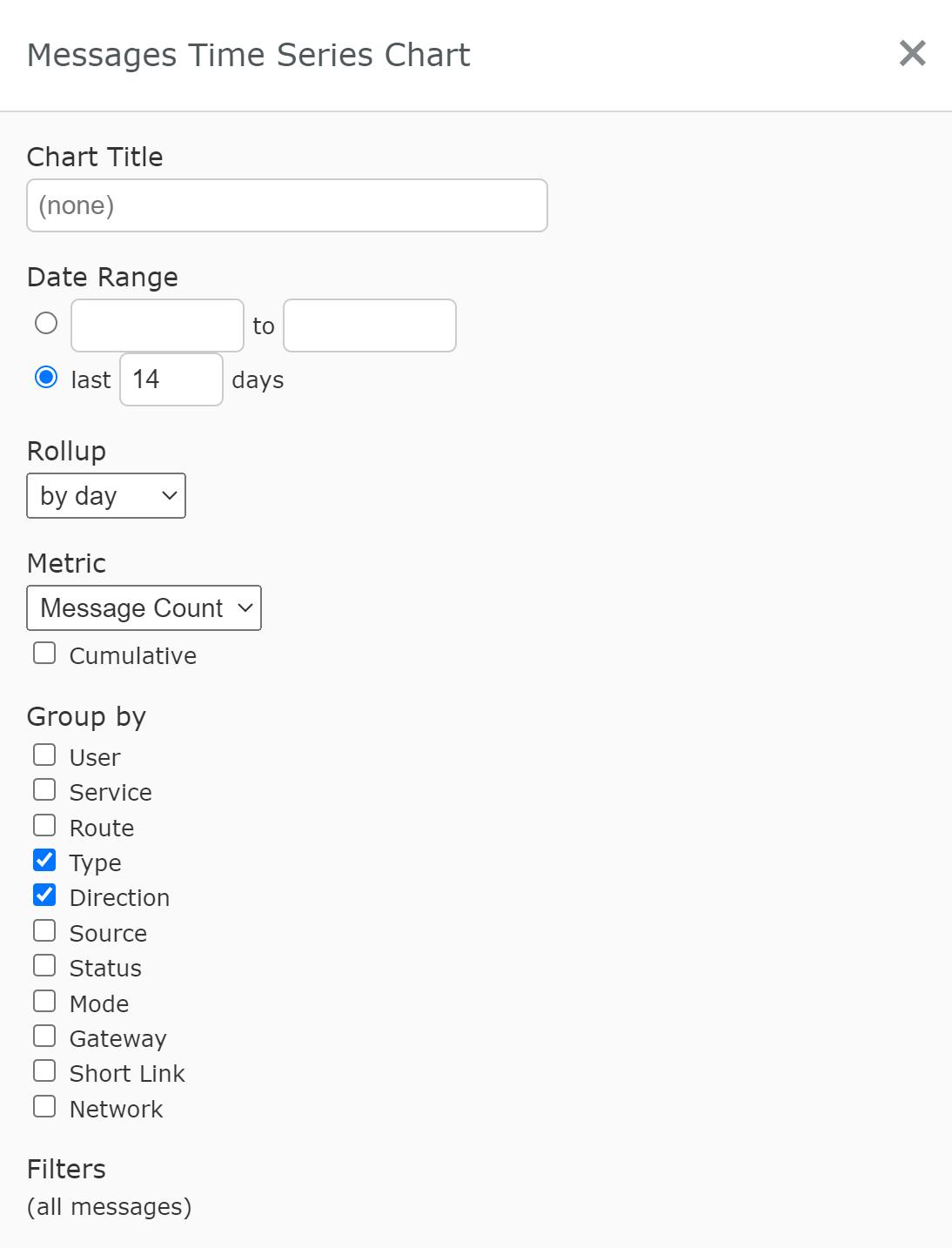Click the number of days field
This screenshot has width=952, height=1248.
pyautogui.click(x=171, y=379)
